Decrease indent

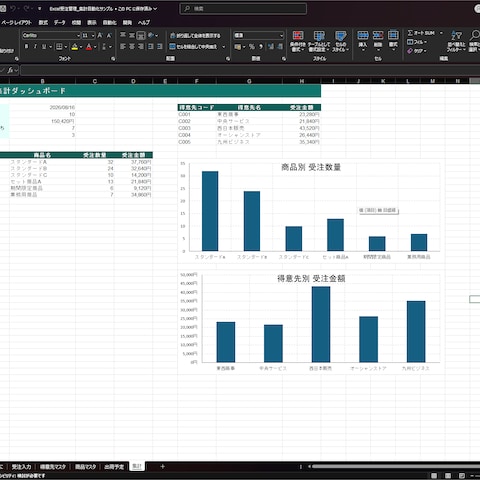[x=151, y=47]
